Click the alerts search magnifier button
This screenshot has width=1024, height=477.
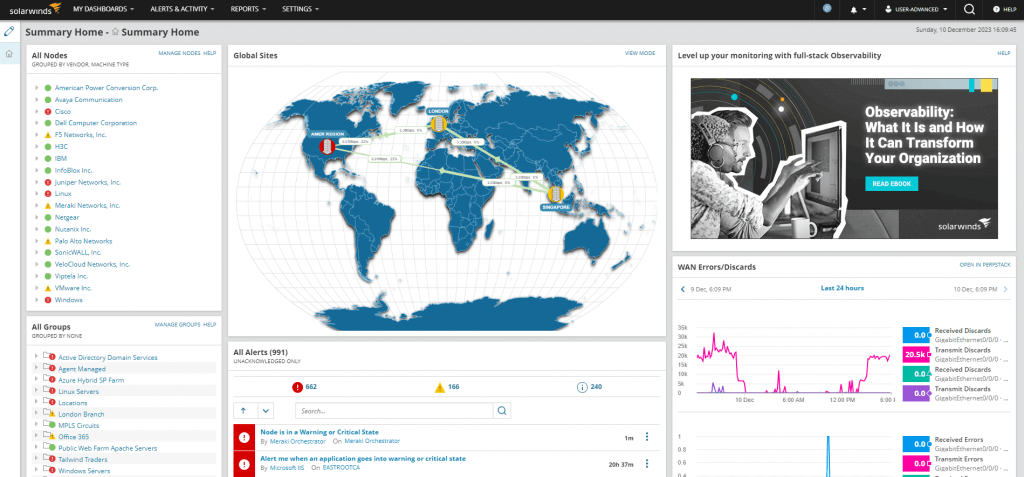[502, 410]
